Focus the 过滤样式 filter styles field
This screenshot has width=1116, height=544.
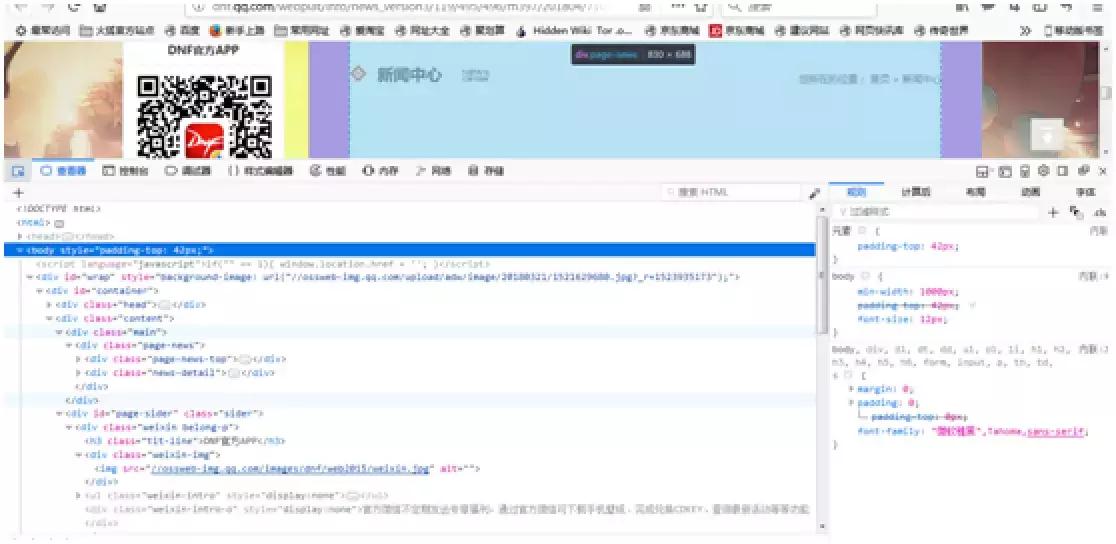(936, 212)
